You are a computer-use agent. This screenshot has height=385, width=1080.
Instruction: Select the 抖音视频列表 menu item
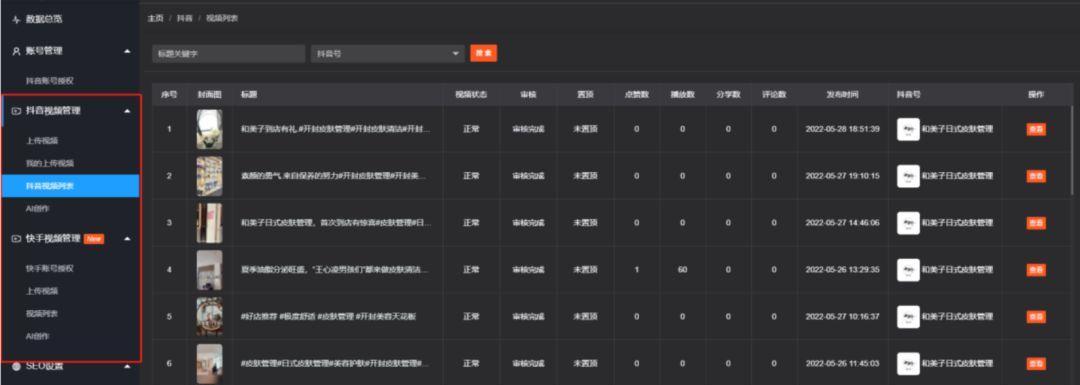point(71,186)
